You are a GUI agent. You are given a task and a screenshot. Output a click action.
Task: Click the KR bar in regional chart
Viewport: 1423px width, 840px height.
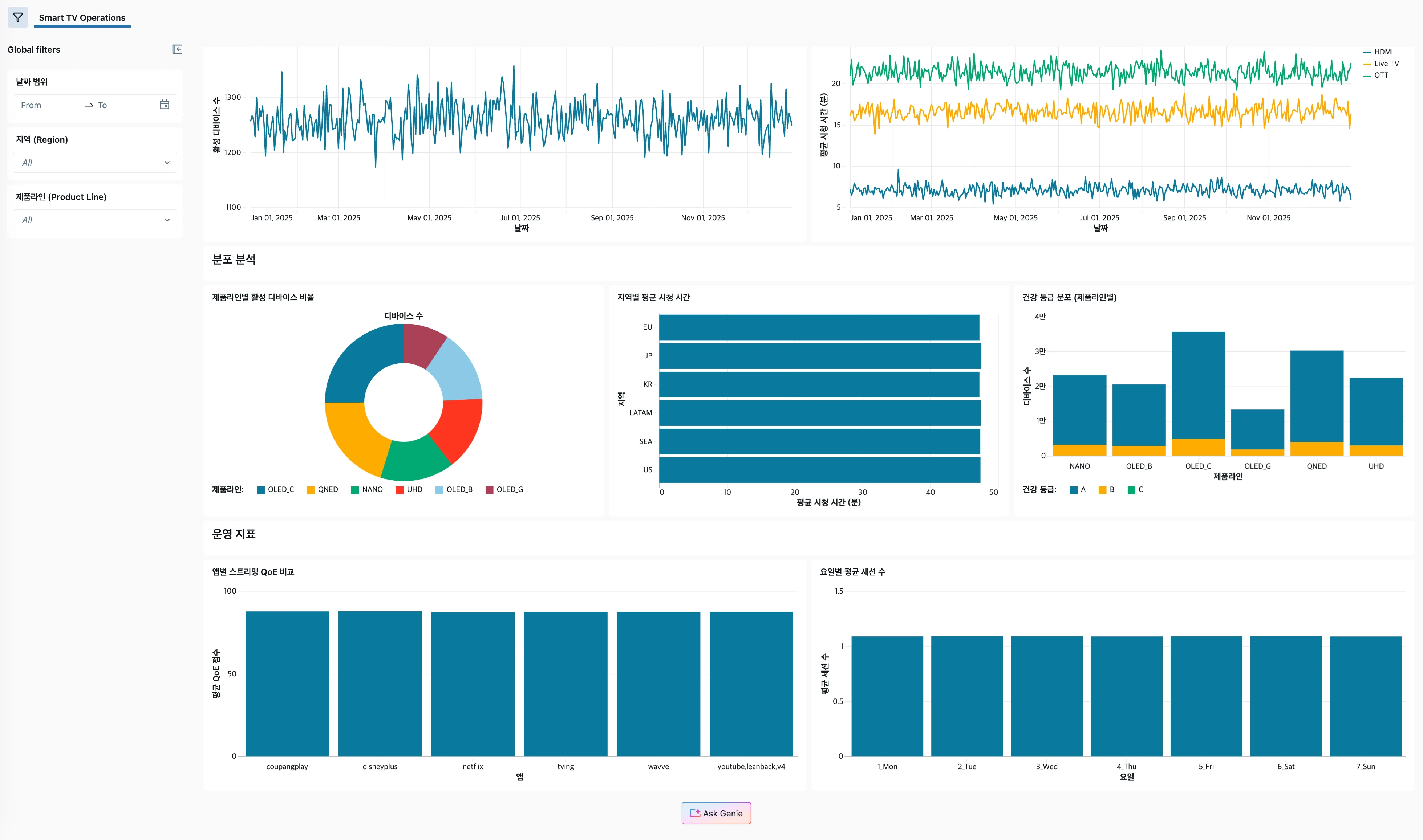coord(819,384)
